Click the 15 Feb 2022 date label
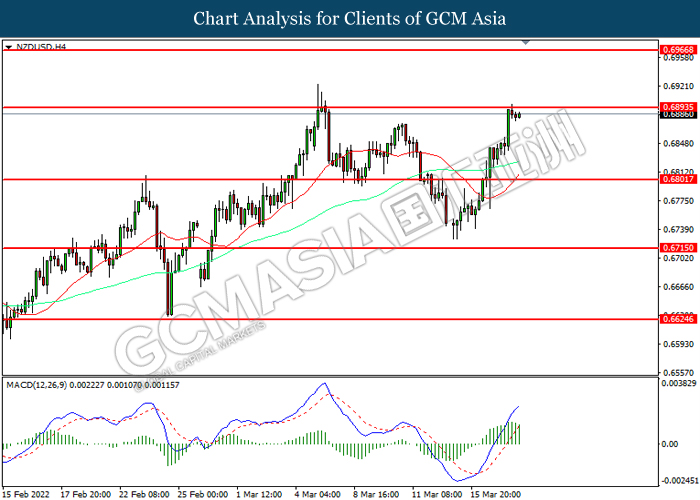This screenshot has width=700, height=500. pos(27,493)
